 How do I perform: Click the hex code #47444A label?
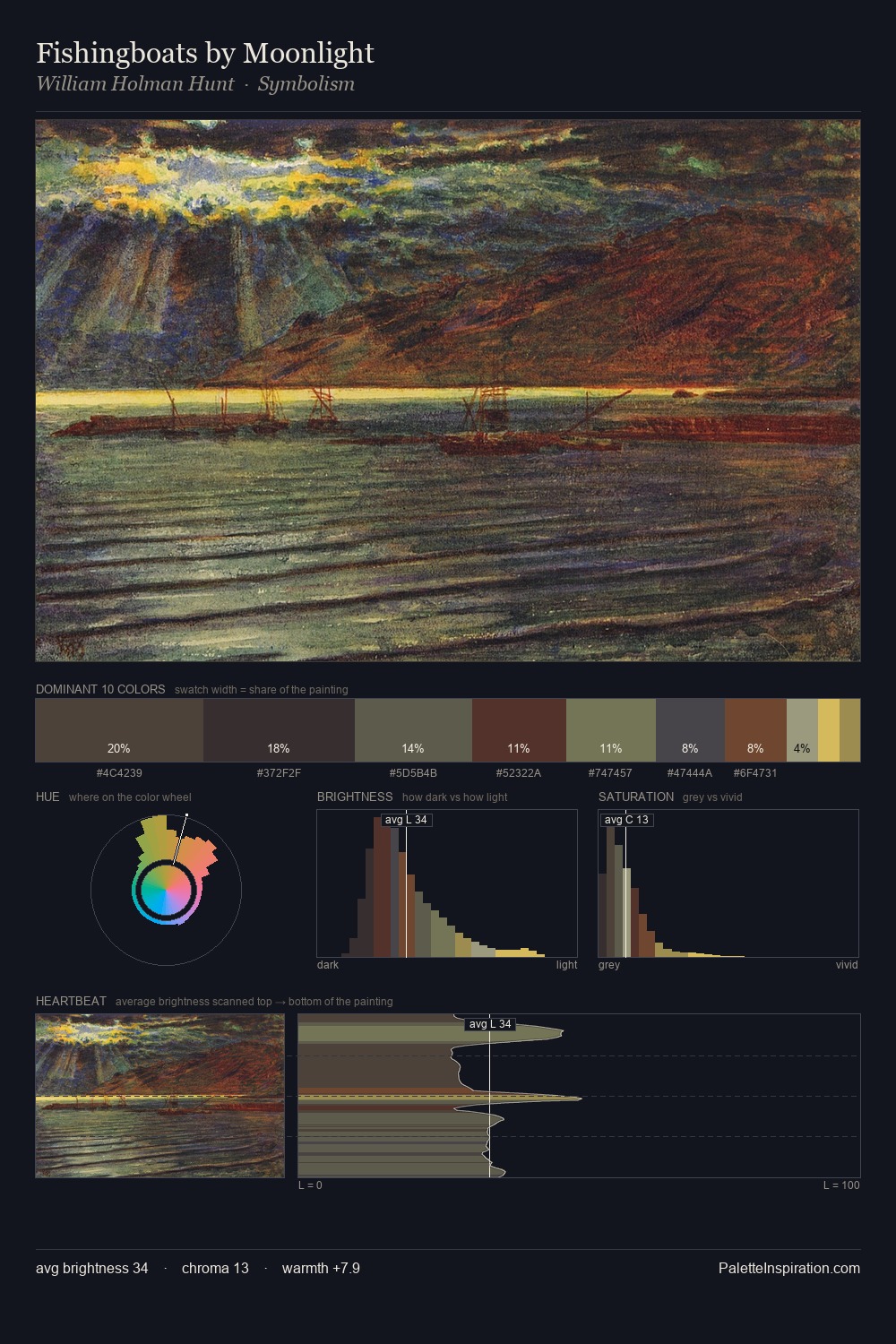690,772
